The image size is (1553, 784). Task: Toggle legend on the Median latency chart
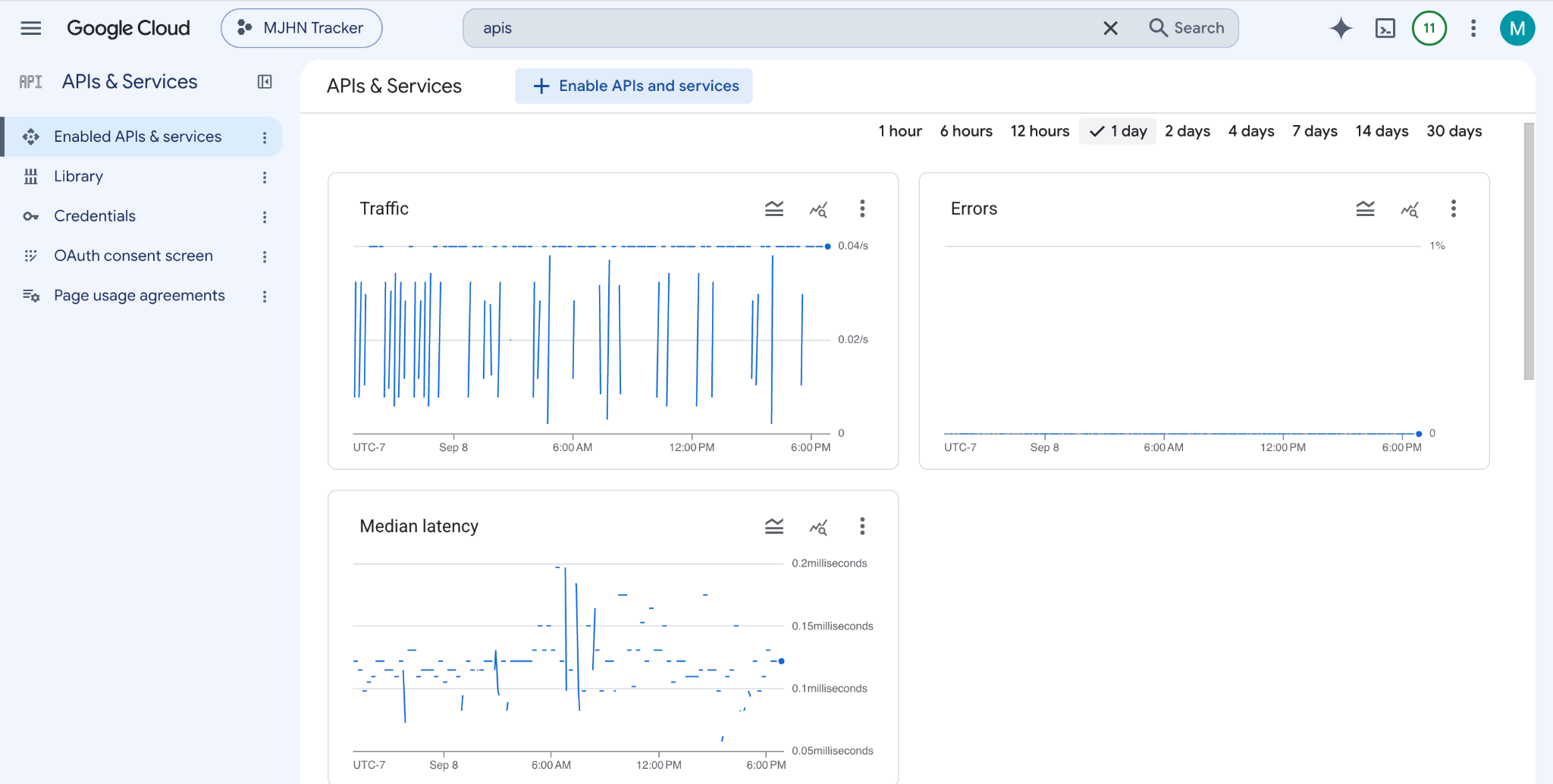[x=774, y=526]
